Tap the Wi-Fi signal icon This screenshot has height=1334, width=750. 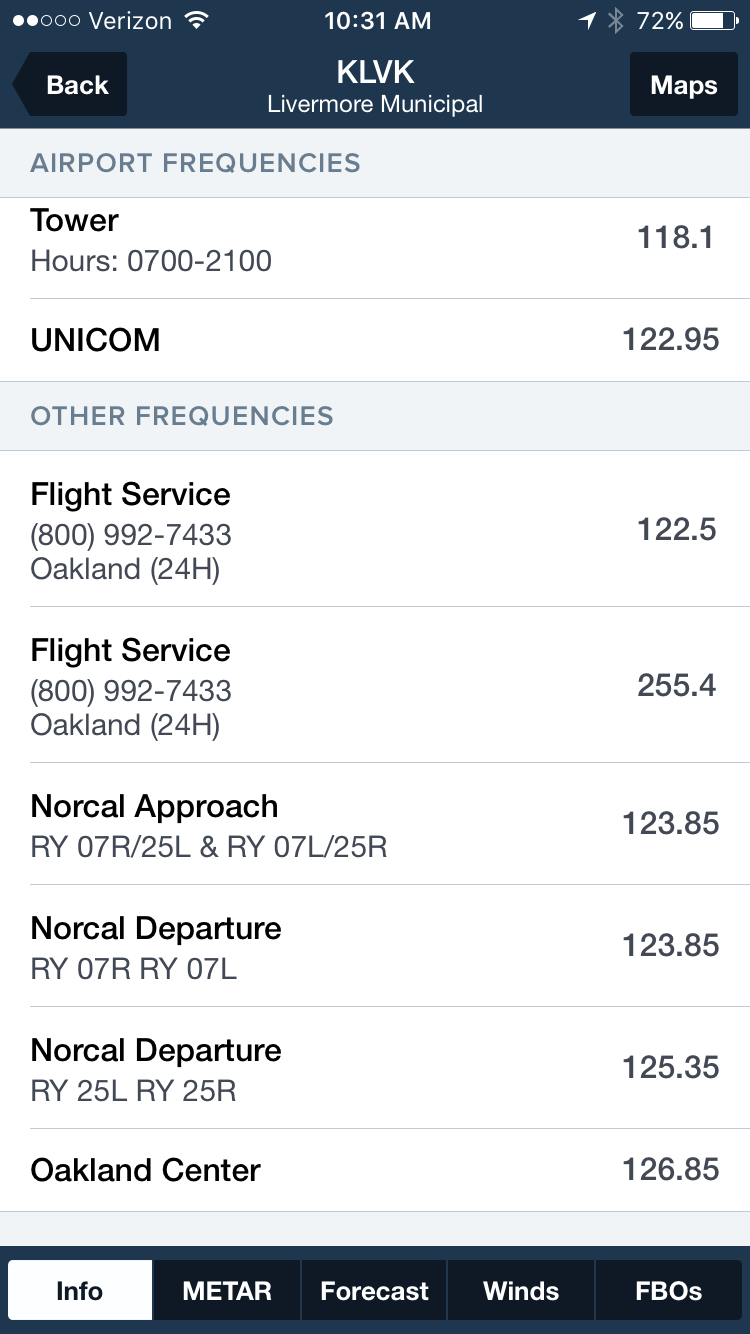[x=197, y=21]
